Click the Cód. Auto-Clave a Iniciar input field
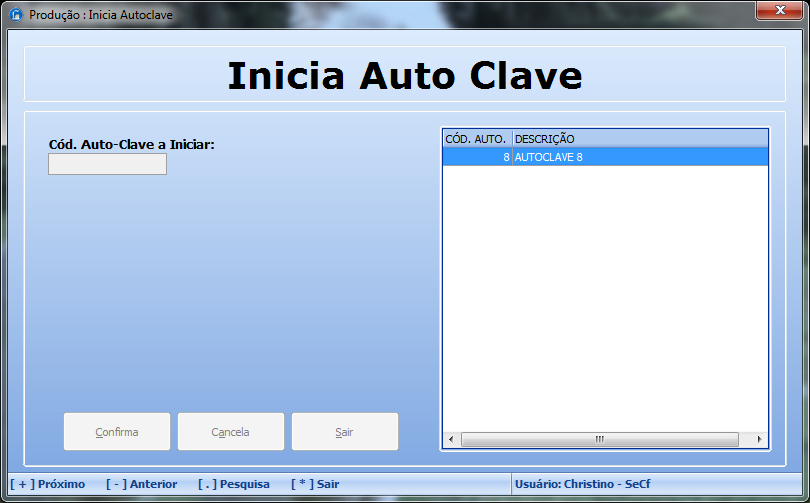 pos(107,164)
